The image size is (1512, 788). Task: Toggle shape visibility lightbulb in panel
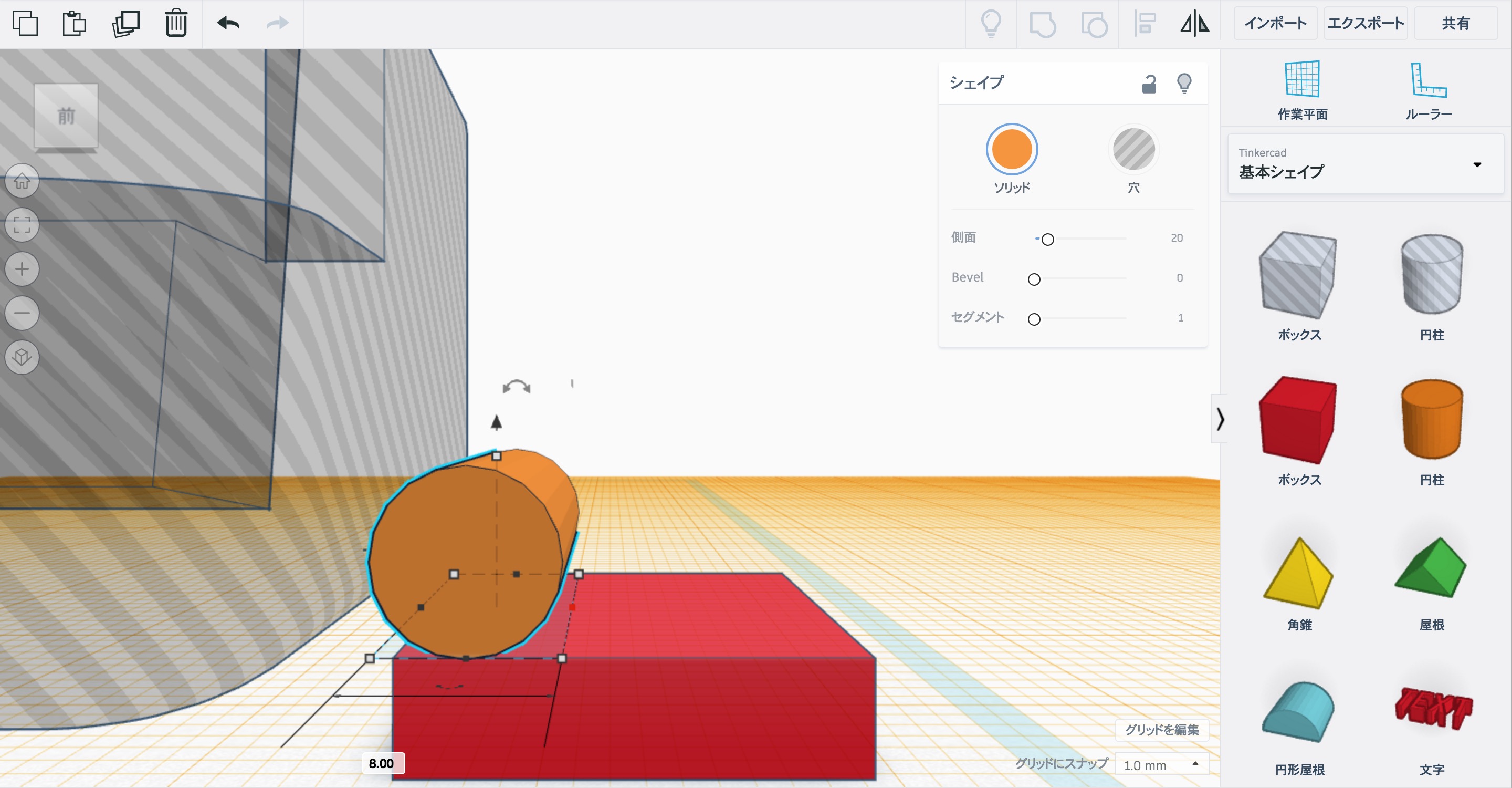[1184, 84]
